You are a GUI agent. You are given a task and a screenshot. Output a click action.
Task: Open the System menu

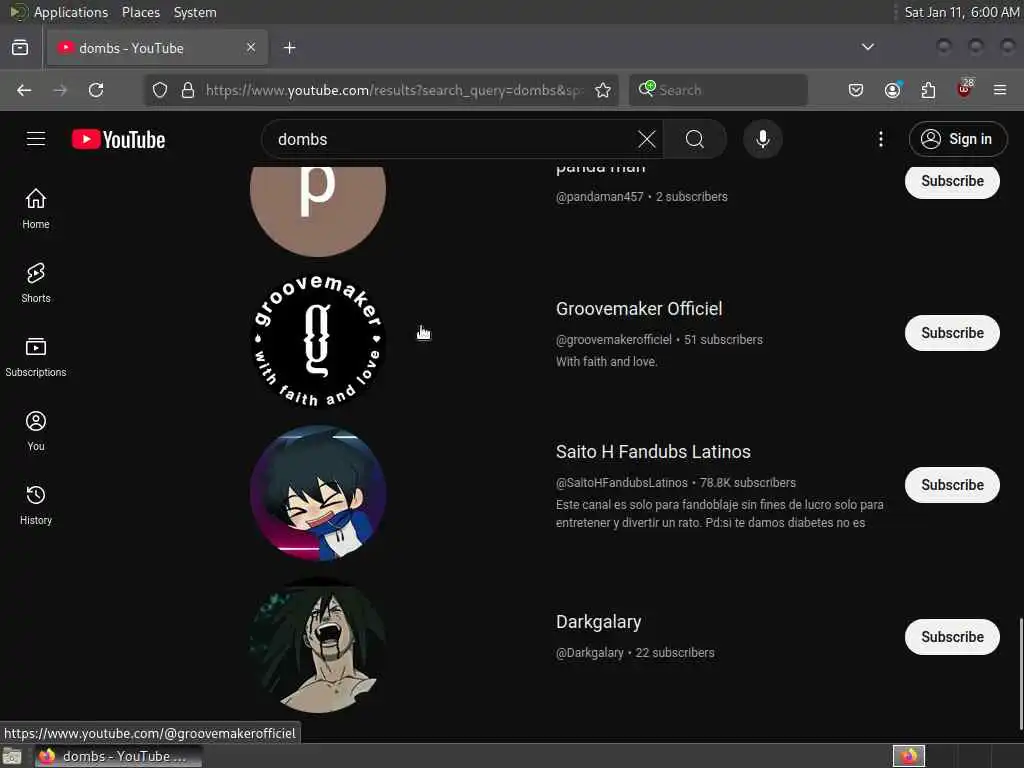click(195, 12)
